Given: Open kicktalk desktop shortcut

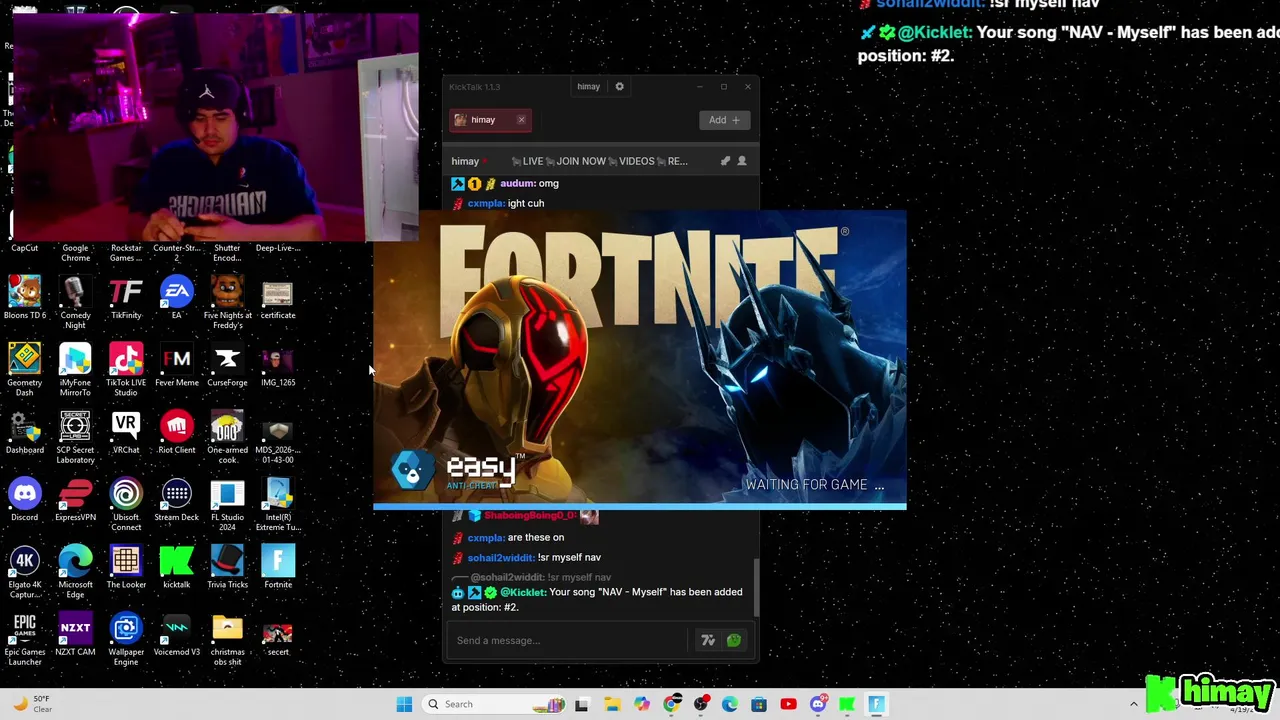Looking at the screenshot, I should 177,567.
